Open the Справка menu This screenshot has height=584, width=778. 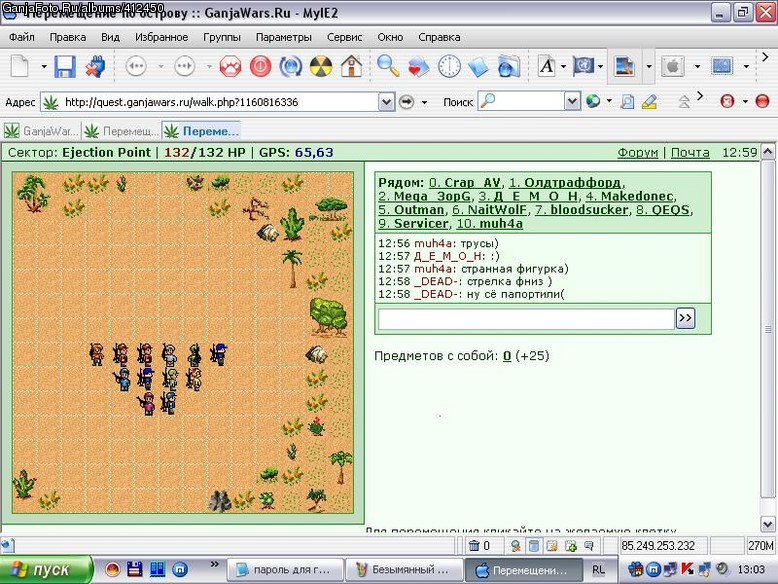(439, 37)
